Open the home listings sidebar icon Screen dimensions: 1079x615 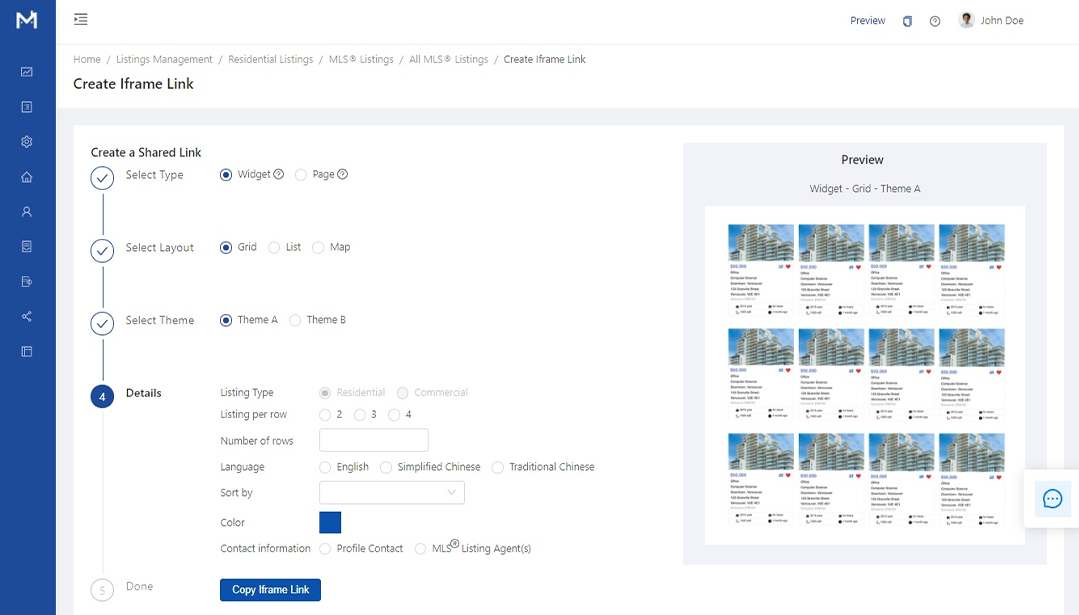(27, 177)
